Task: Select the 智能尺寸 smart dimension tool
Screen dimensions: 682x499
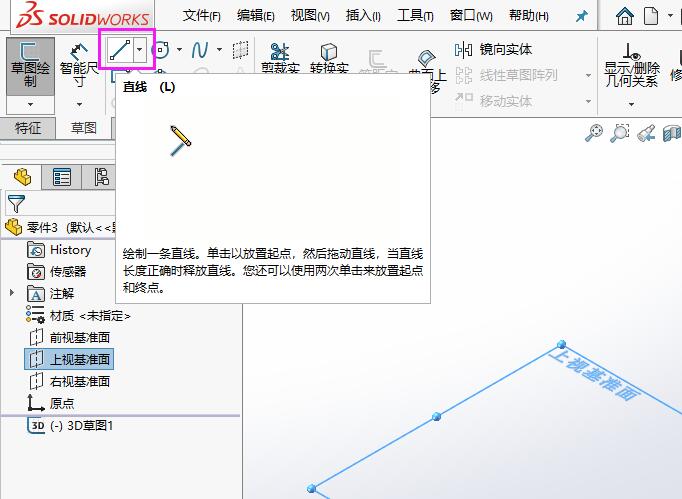Action: (x=79, y=64)
